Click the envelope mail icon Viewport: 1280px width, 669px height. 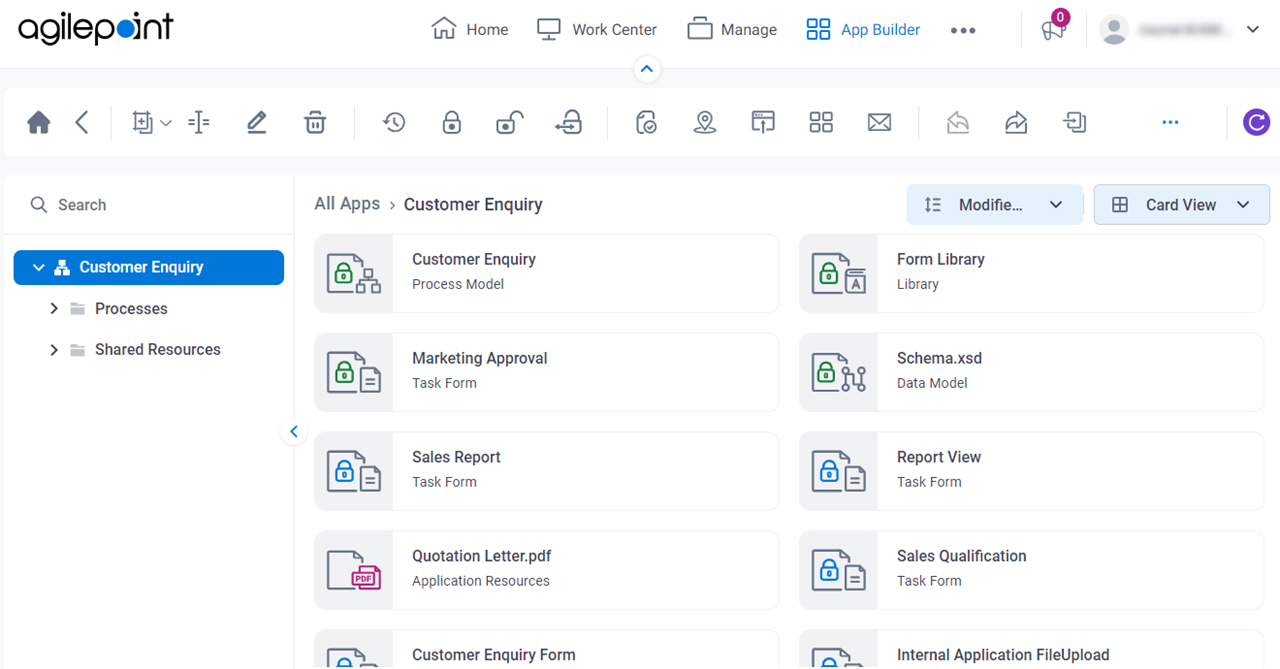(x=879, y=123)
